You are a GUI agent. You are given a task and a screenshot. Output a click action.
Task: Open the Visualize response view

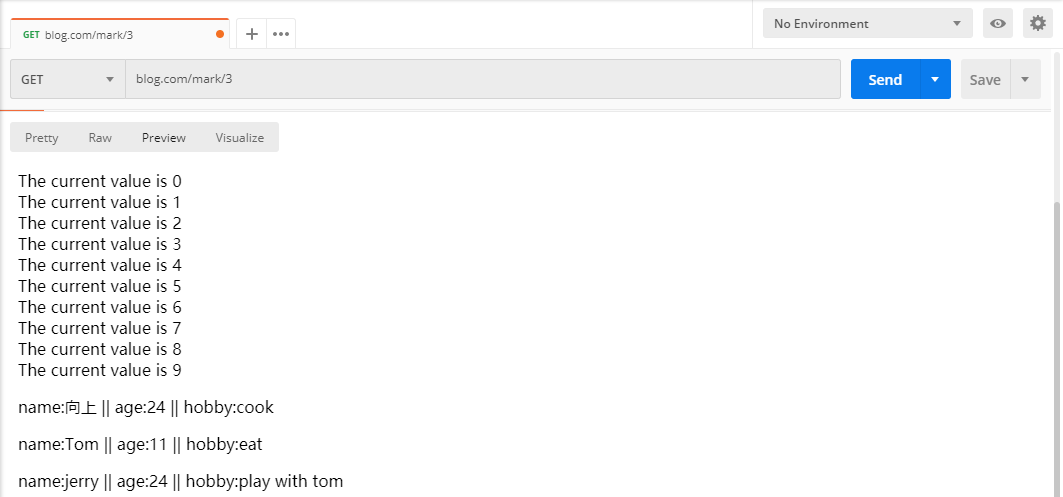239,138
